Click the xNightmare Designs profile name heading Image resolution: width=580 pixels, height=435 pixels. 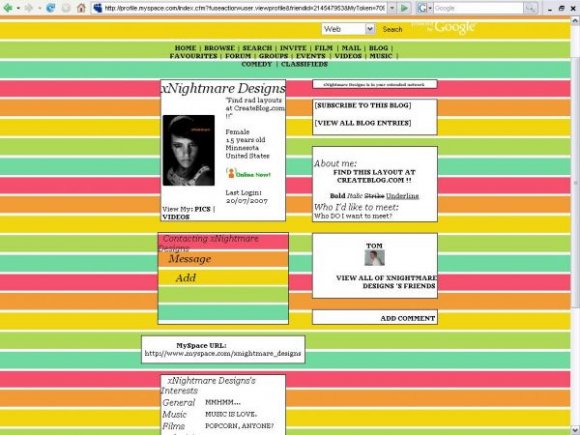click(223, 88)
